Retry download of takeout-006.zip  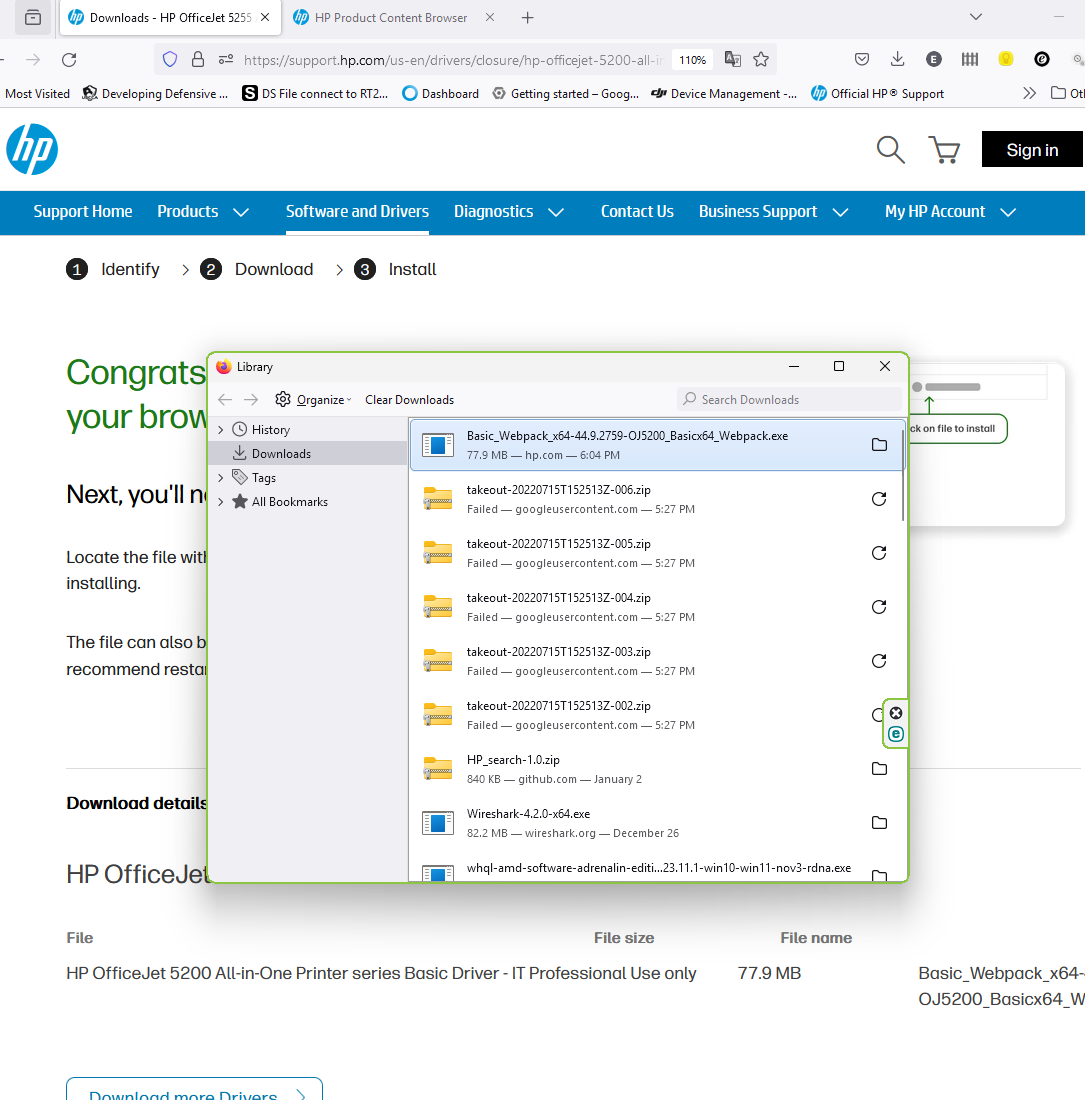(879, 499)
